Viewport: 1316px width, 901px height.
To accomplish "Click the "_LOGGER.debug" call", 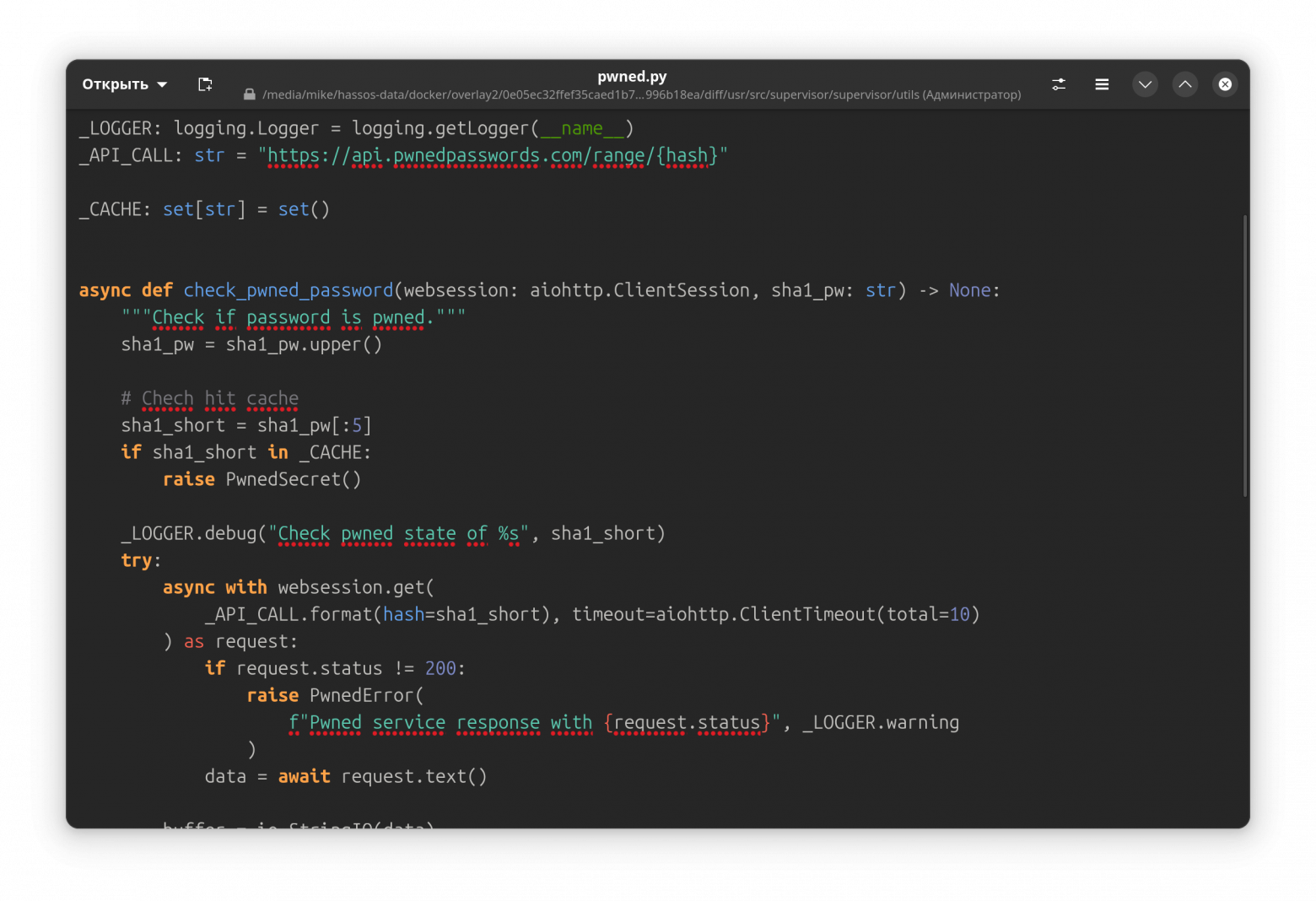I will (x=189, y=533).
